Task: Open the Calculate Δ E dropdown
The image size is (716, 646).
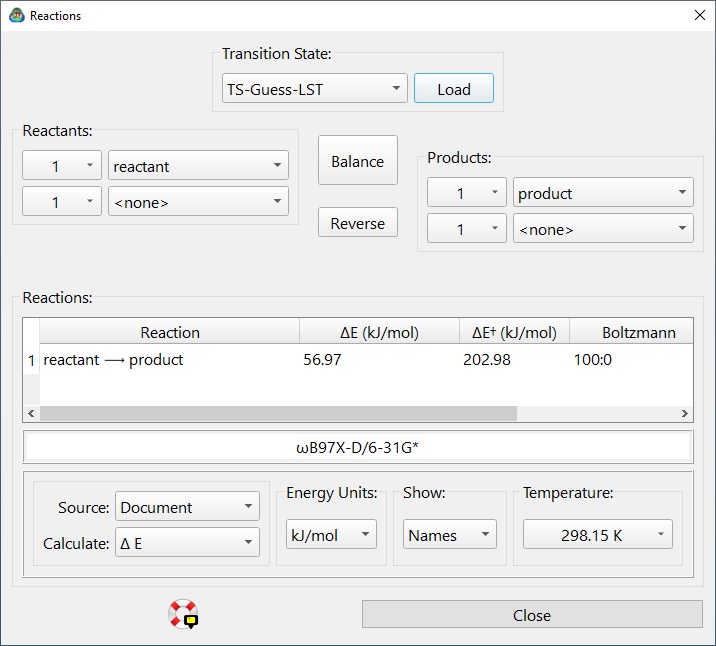Action: pos(187,542)
